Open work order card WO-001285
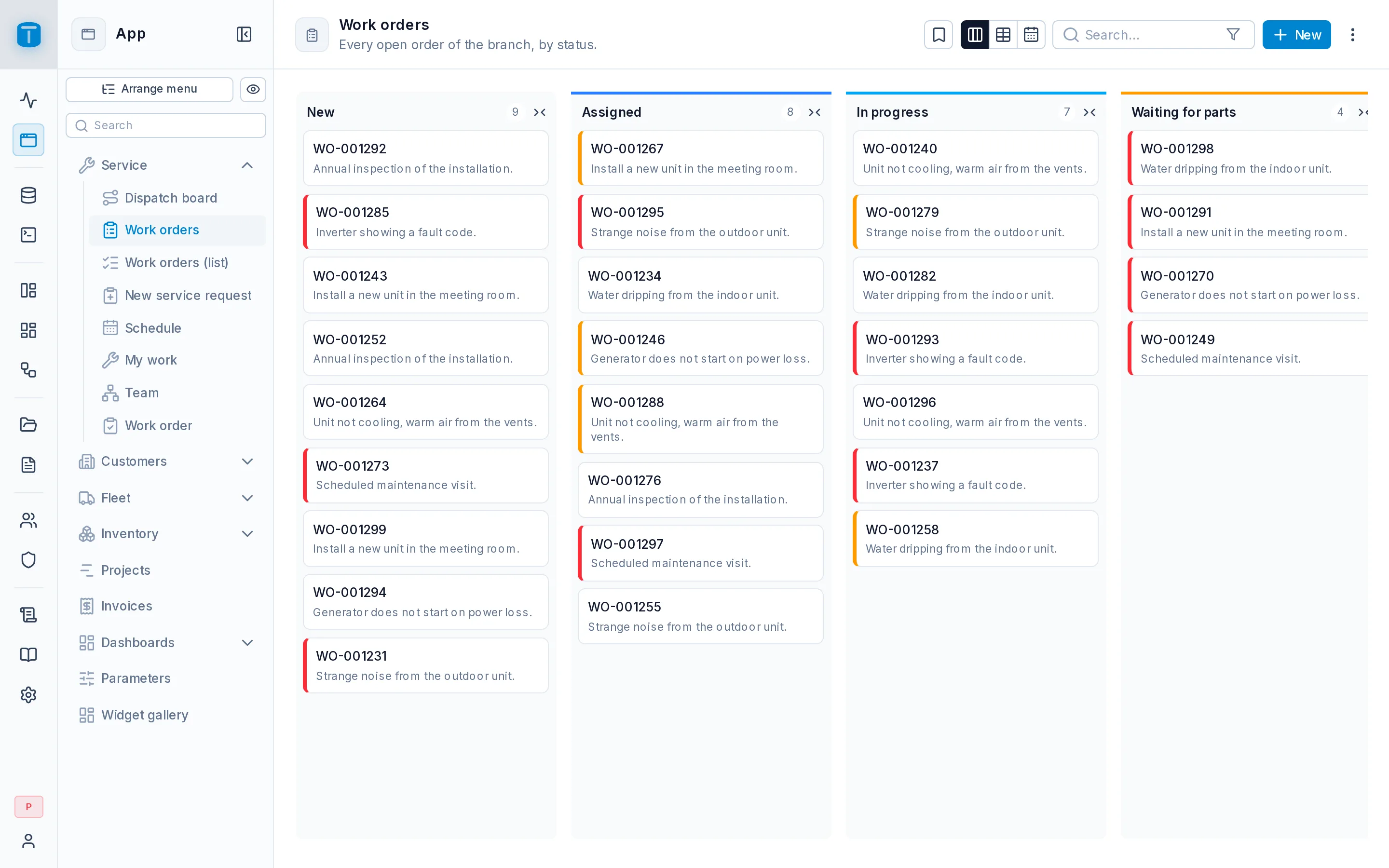The image size is (1389, 868). (426, 222)
